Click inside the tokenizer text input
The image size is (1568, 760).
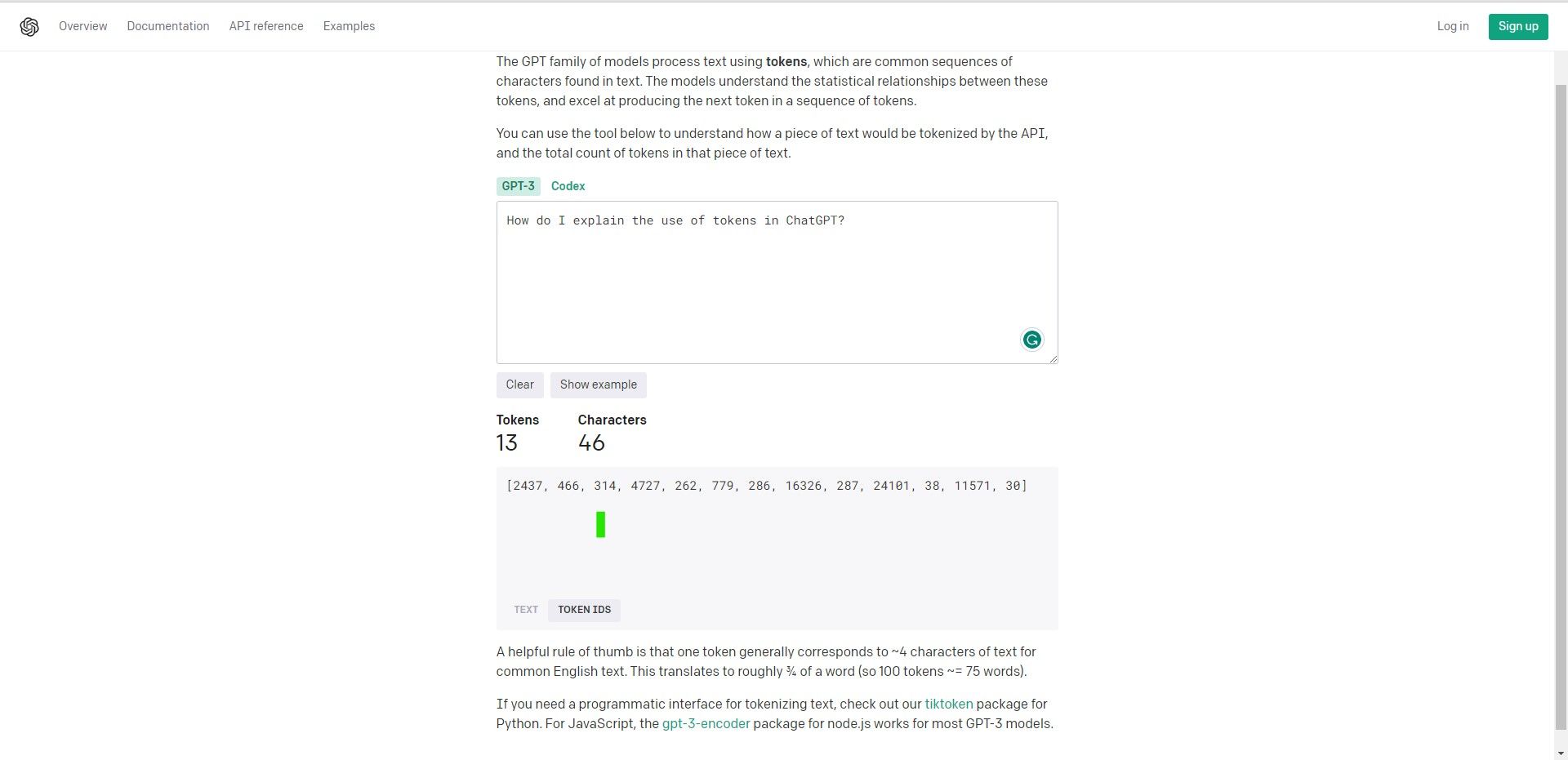(776, 282)
